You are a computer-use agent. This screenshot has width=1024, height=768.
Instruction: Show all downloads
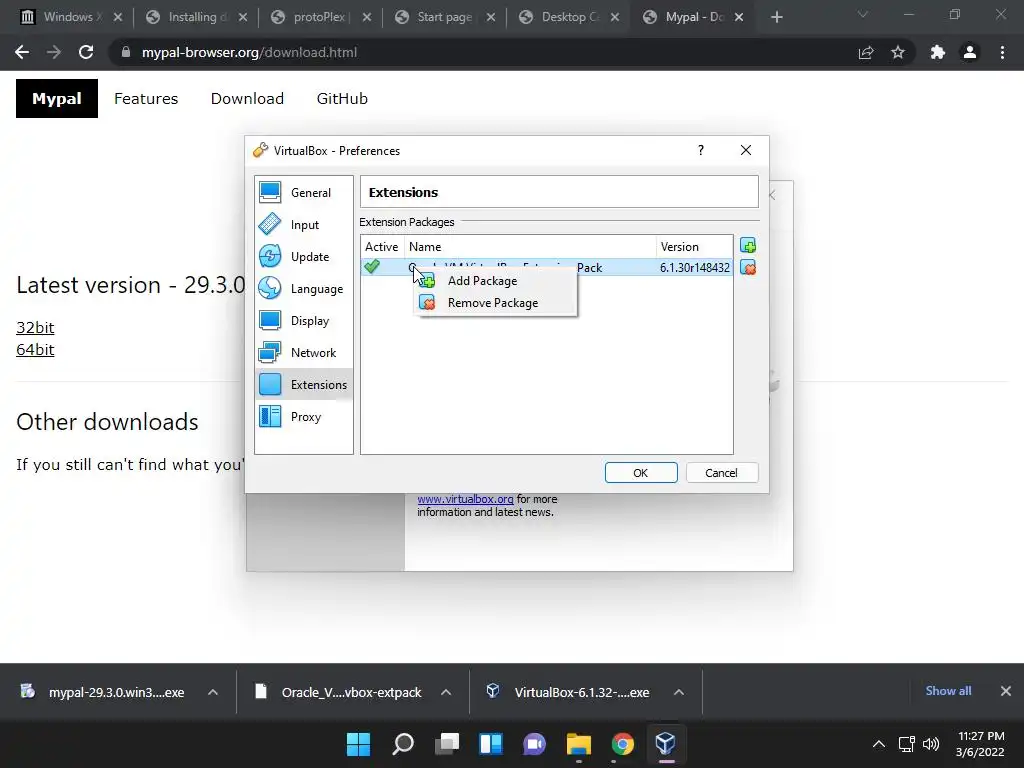pyautogui.click(x=948, y=691)
